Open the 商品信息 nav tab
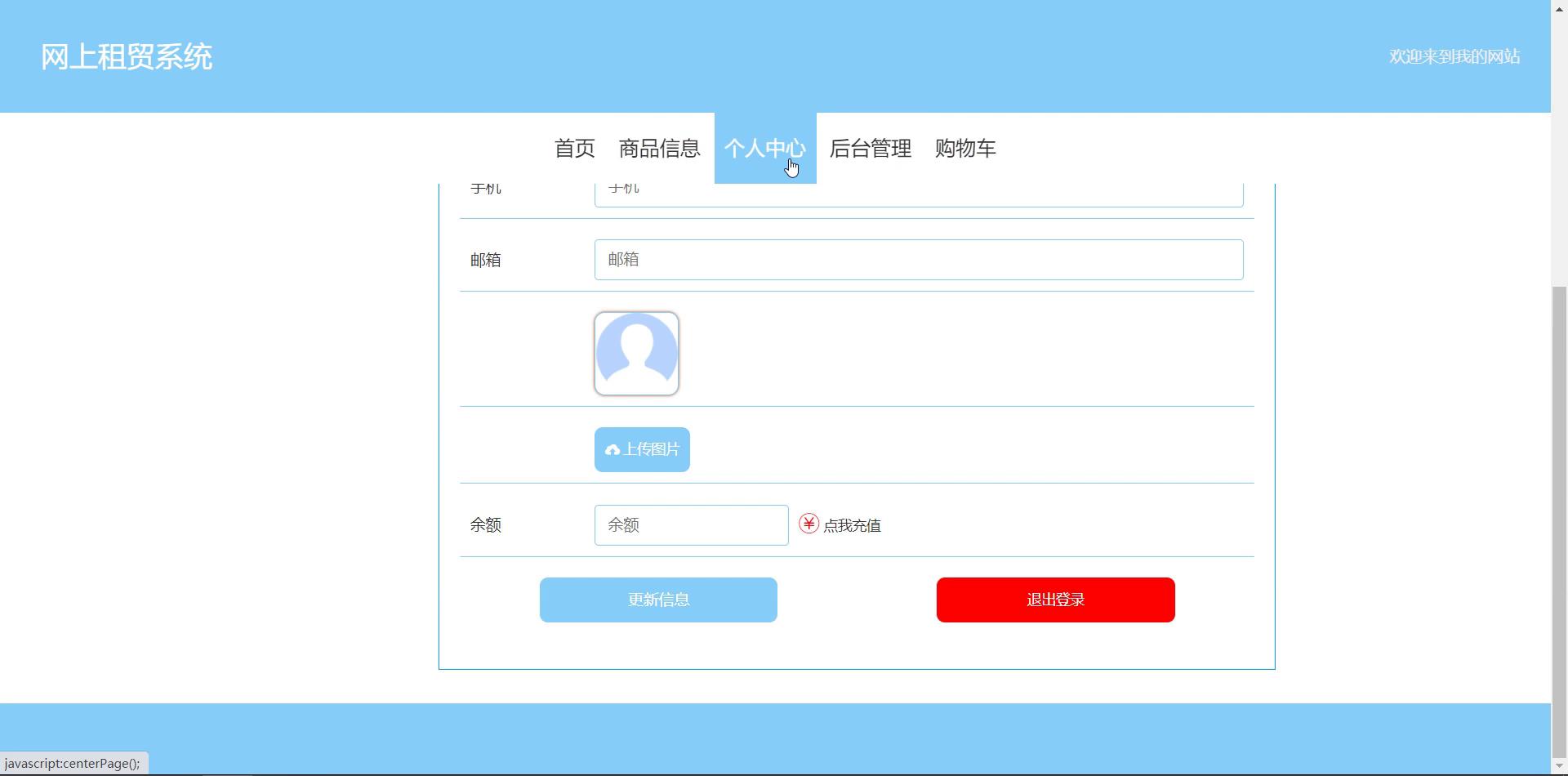 click(659, 149)
